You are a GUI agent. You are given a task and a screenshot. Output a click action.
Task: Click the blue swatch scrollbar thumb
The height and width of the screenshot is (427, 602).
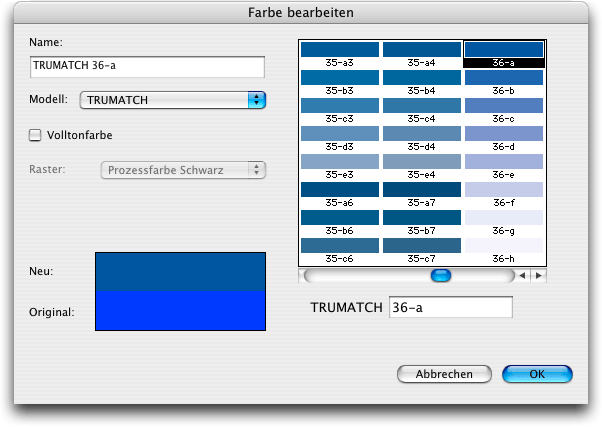441,275
